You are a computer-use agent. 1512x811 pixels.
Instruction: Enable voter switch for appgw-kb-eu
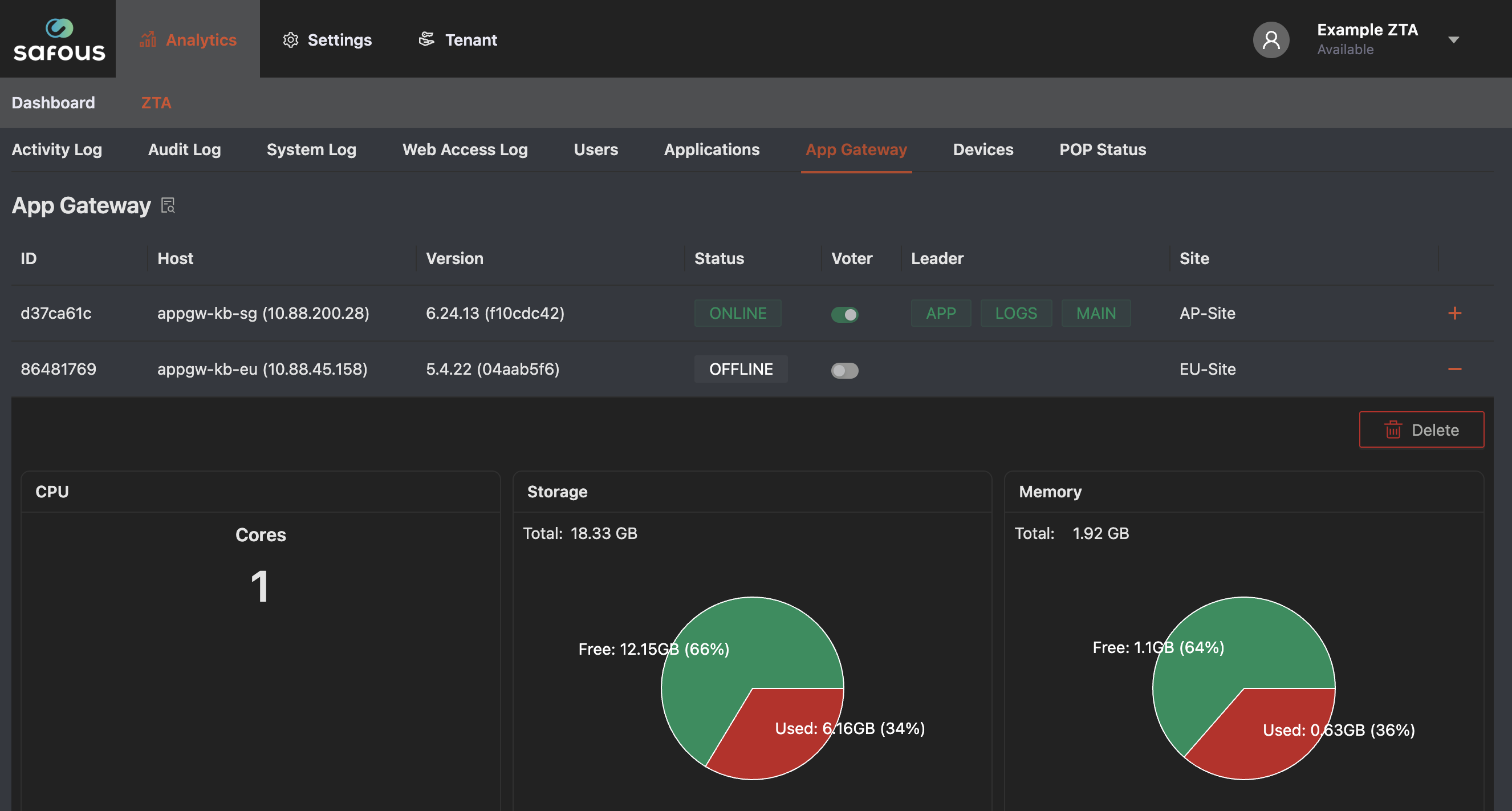click(844, 371)
